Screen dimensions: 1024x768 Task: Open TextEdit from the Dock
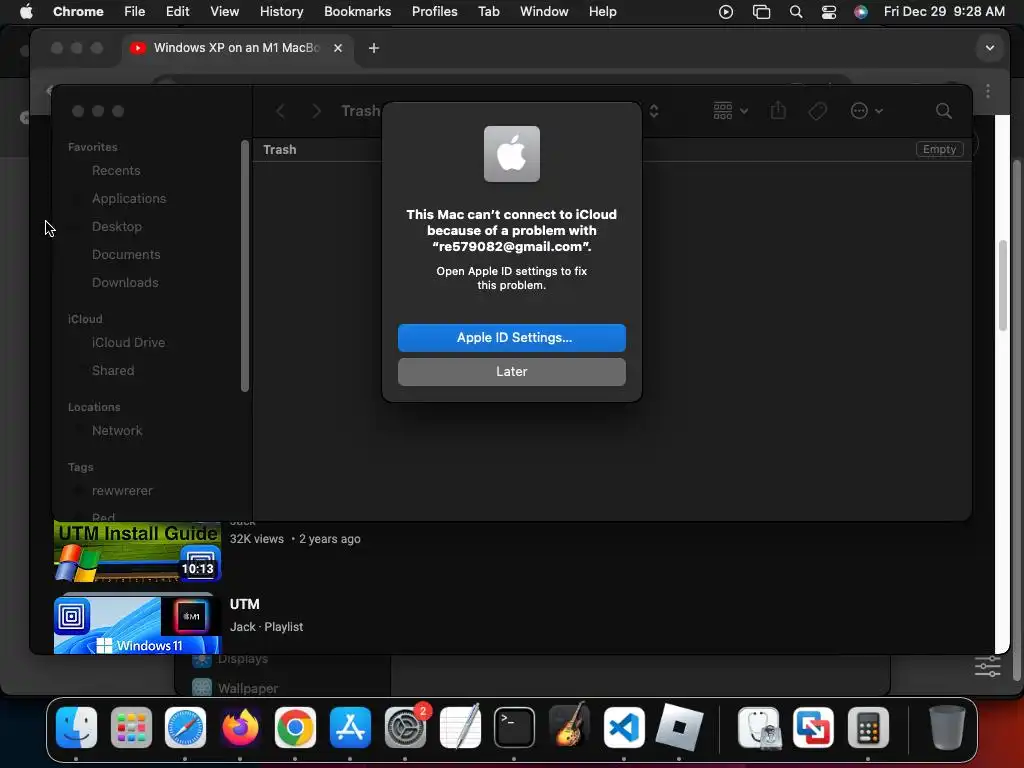pos(460,727)
